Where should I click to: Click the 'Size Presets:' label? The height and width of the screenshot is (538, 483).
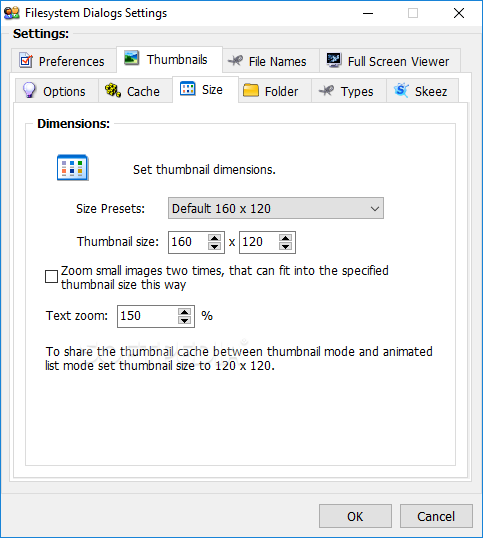coord(110,209)
